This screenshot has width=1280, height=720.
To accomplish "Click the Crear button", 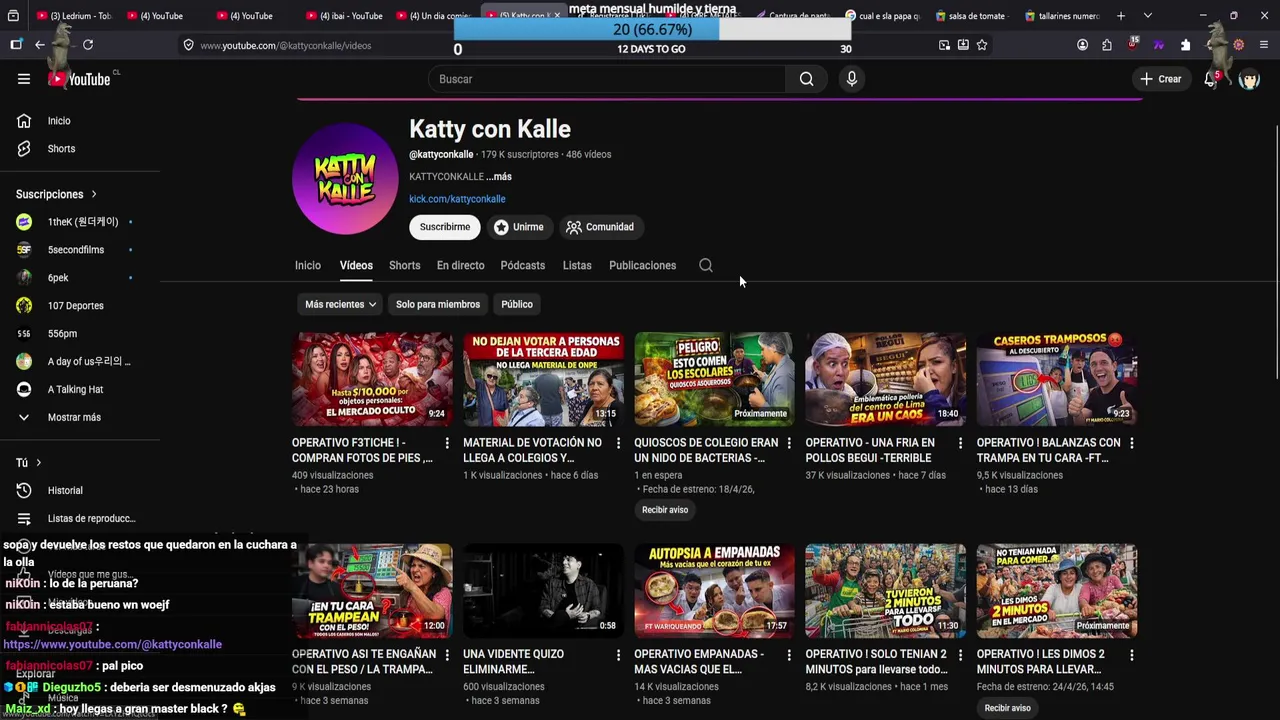I will click(x=1161, y=79).
